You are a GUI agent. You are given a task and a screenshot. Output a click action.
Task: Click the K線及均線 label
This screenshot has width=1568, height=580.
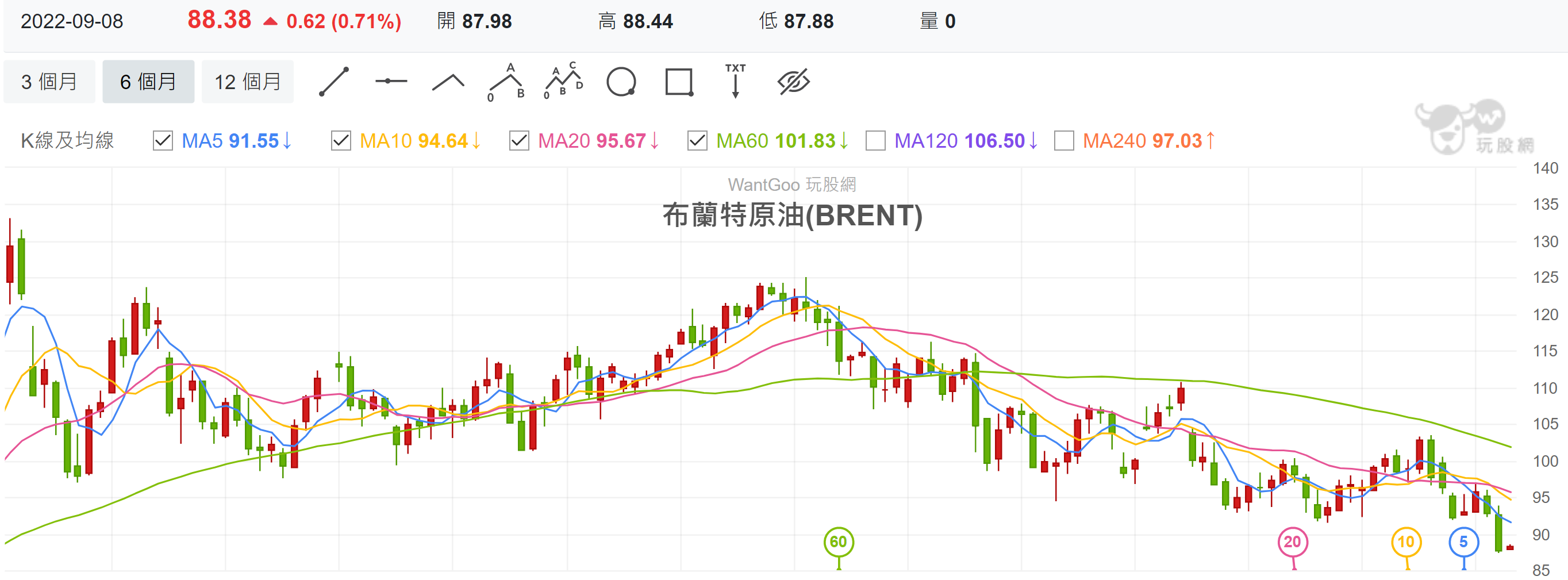pyautogui.click(x=68, y=141)
